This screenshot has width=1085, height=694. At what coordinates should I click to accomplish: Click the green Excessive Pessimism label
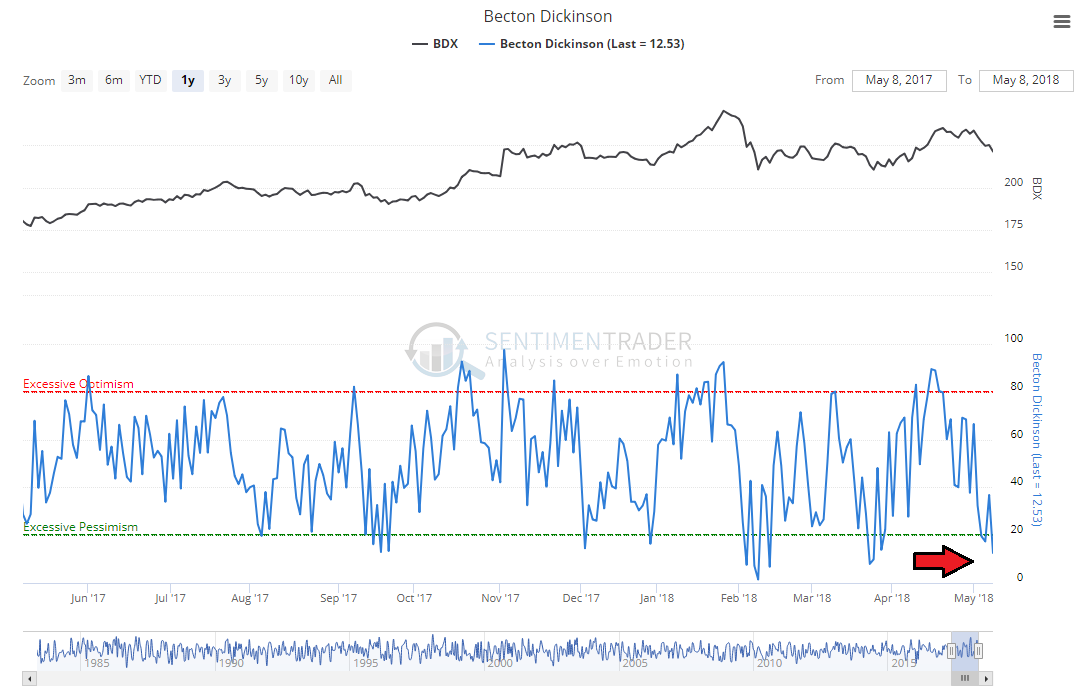[x=80, y=527]
